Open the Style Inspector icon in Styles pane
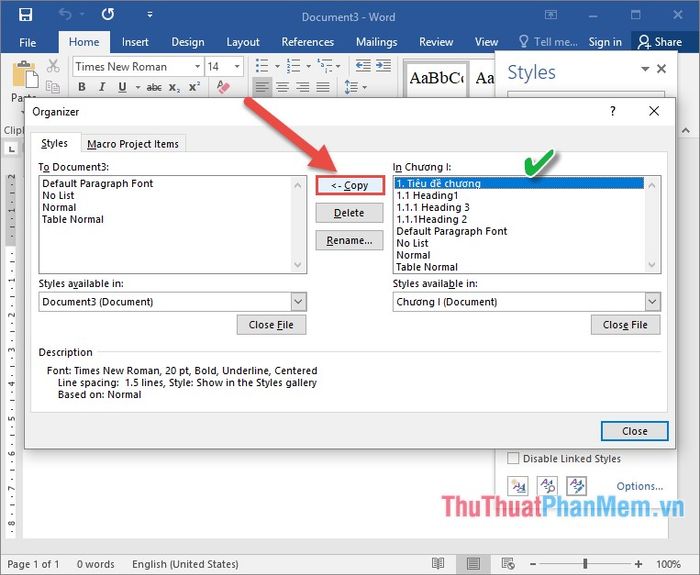This screenshot has width=700, height=575. (x=547, y=486)
